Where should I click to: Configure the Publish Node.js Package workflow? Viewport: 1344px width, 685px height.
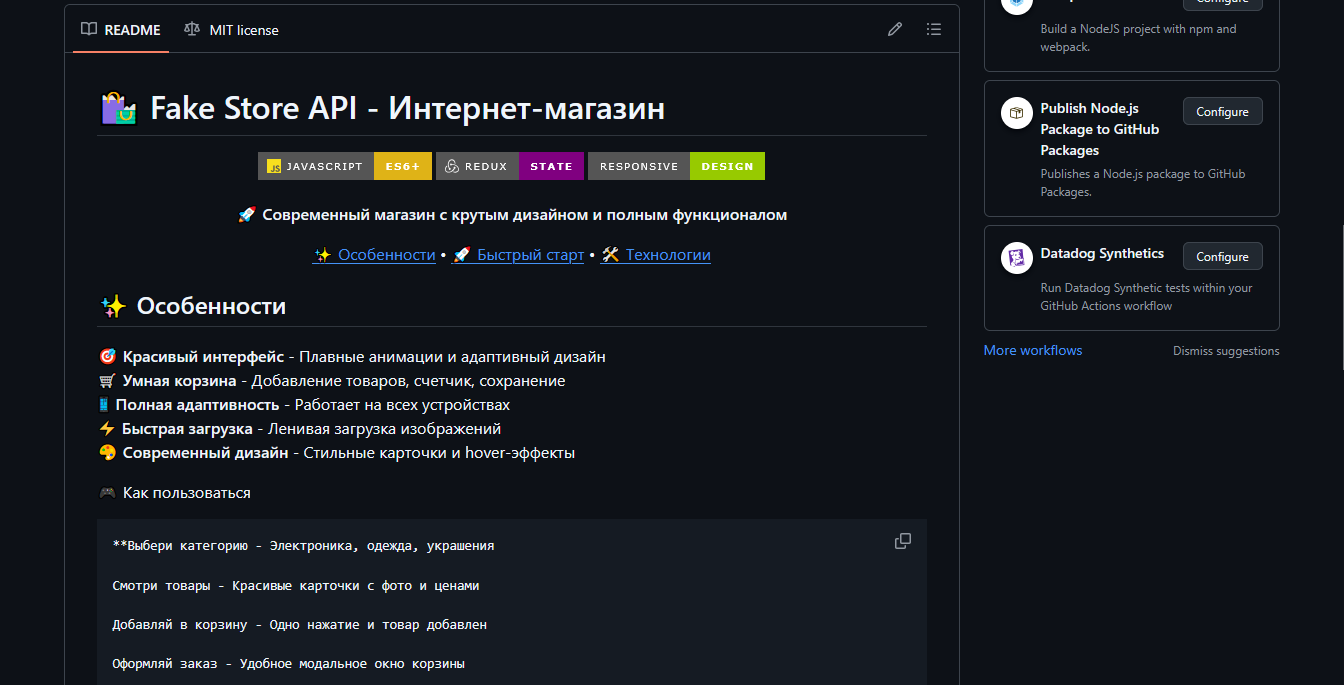point(1222,111)
